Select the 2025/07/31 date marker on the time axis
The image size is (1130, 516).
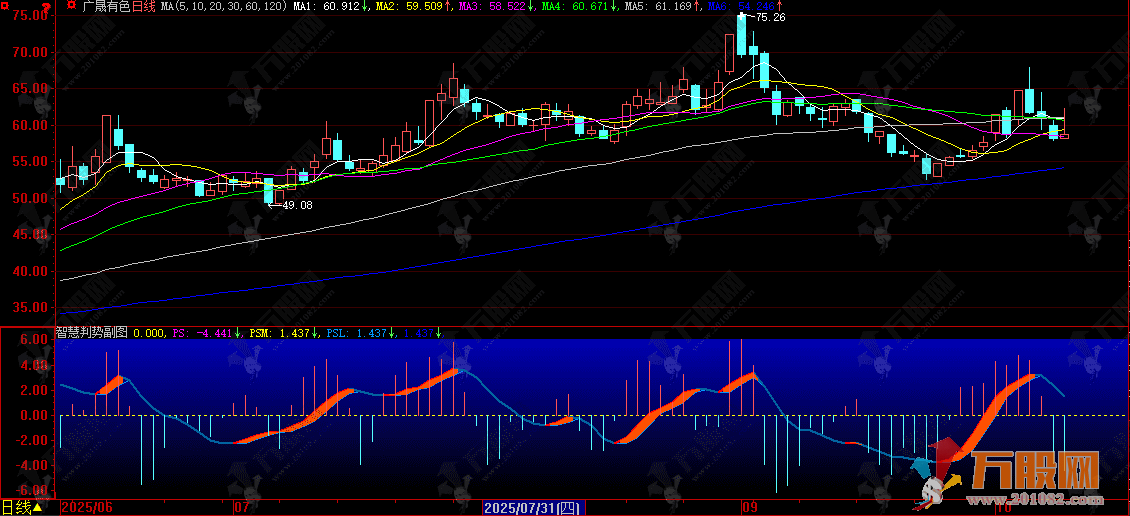(532, 507)
